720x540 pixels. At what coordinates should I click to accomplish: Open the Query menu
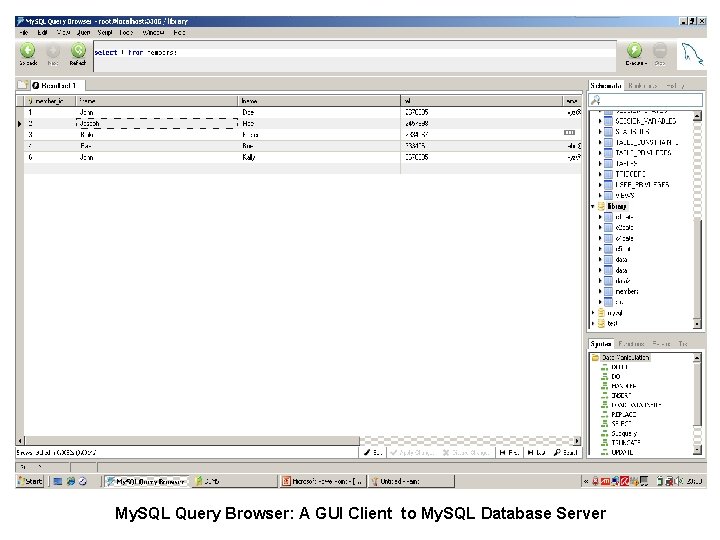click(84, 33)
